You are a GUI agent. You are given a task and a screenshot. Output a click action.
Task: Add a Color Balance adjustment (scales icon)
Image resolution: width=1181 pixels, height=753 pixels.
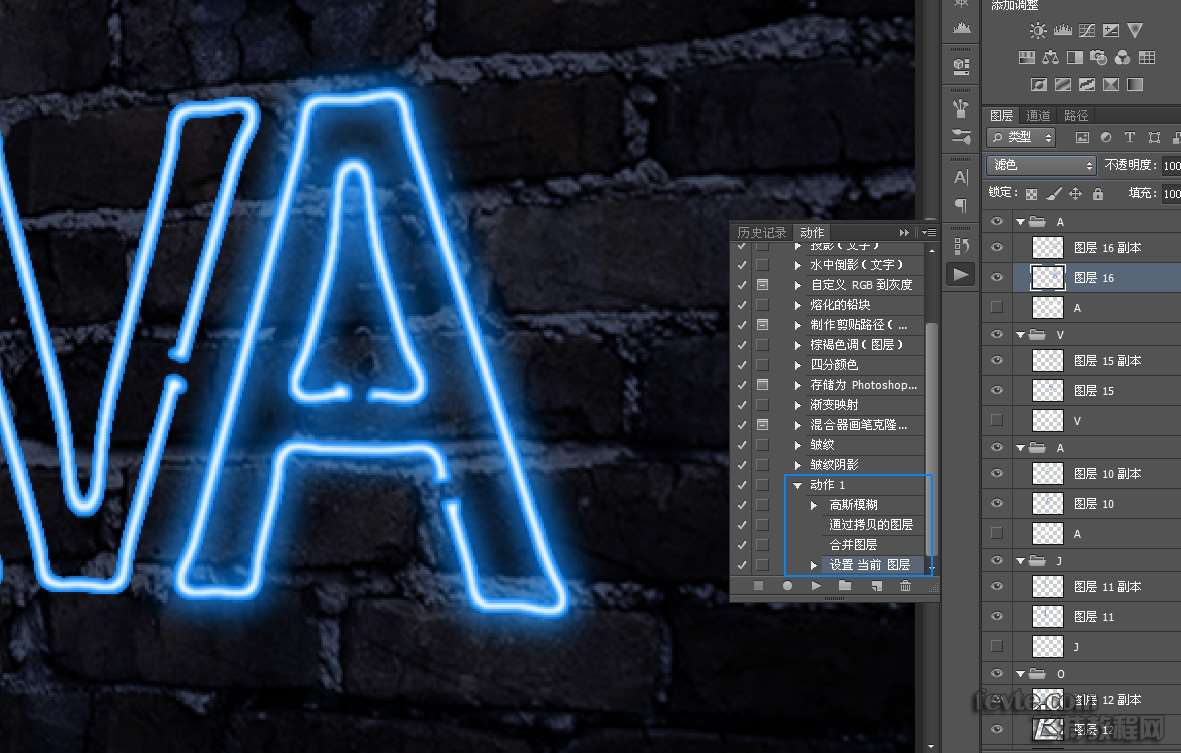(x=1051, y=57)
